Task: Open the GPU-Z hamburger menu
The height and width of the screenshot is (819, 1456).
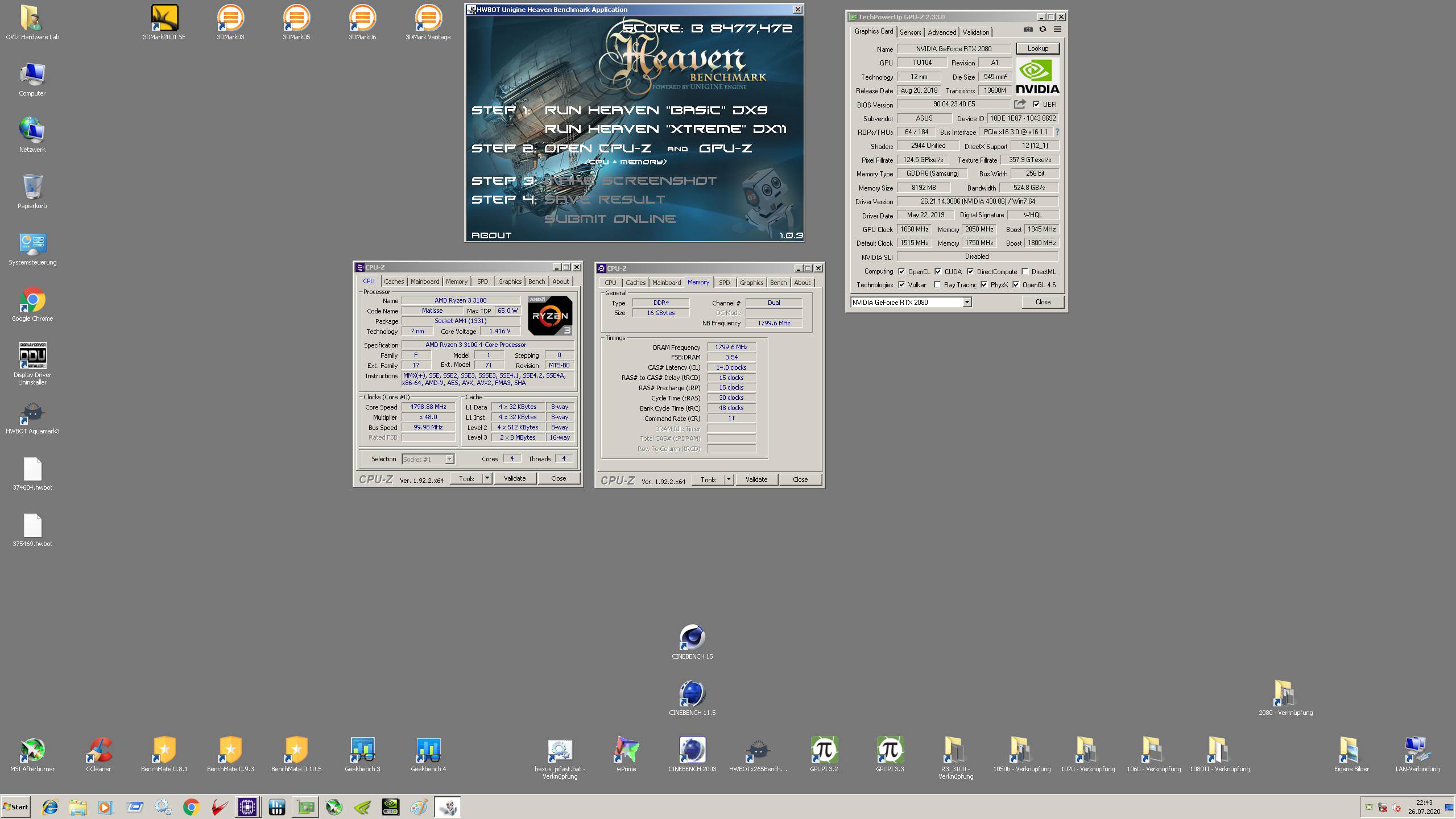Action: pyautogui.click(x=1057, y=30)
